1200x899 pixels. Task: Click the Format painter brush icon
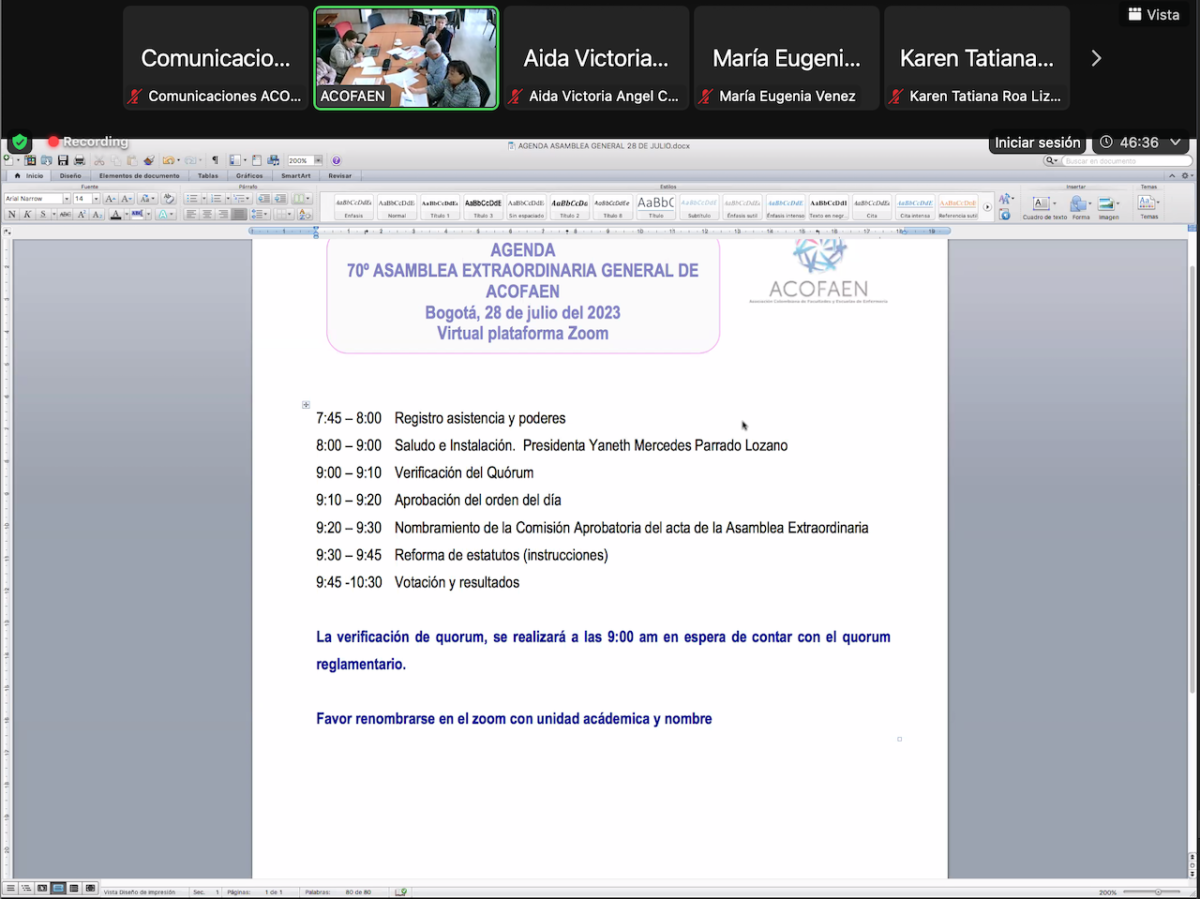(x=149, y=160)
